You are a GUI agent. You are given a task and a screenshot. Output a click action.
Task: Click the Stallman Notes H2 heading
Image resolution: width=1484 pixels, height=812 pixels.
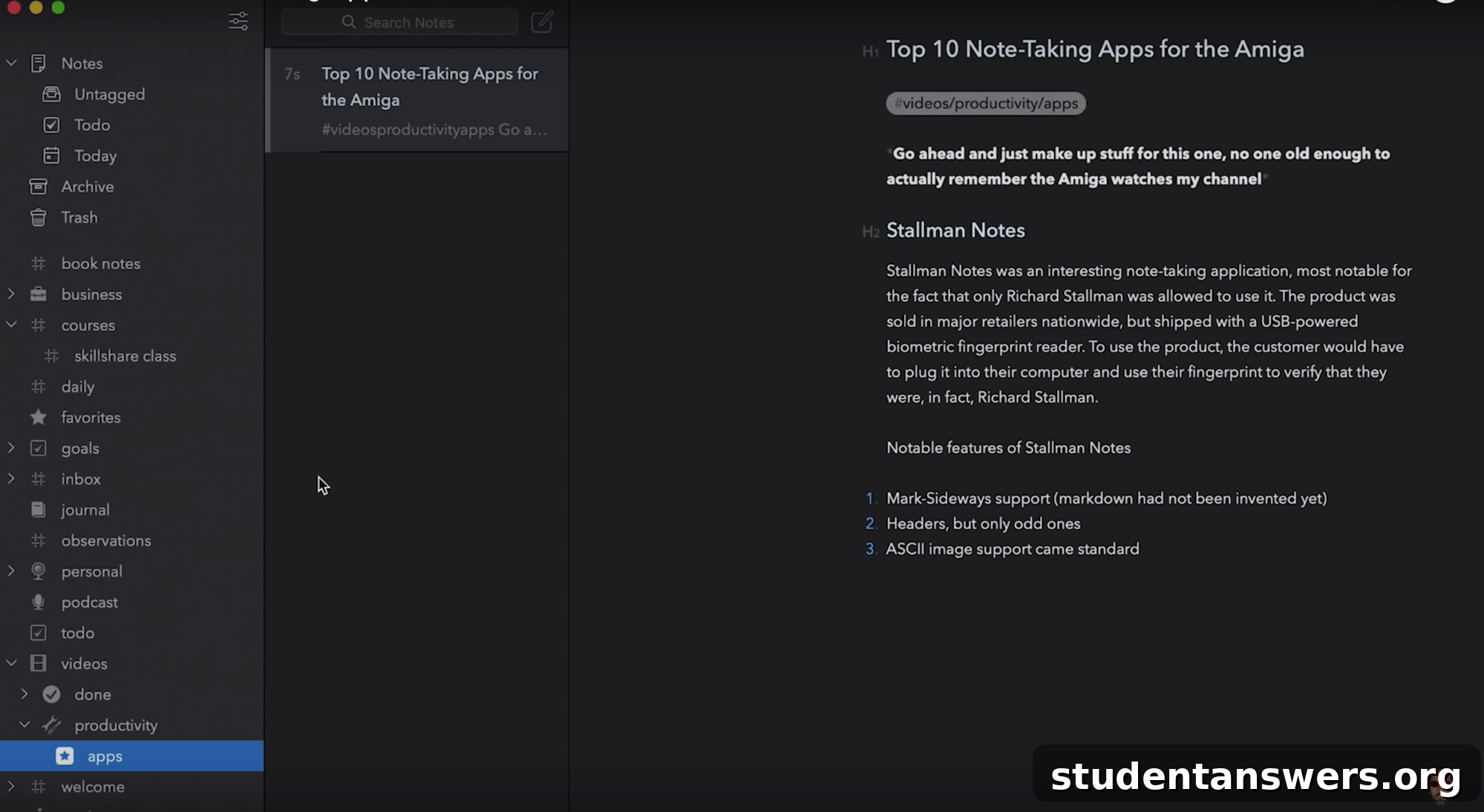point(955,230)
